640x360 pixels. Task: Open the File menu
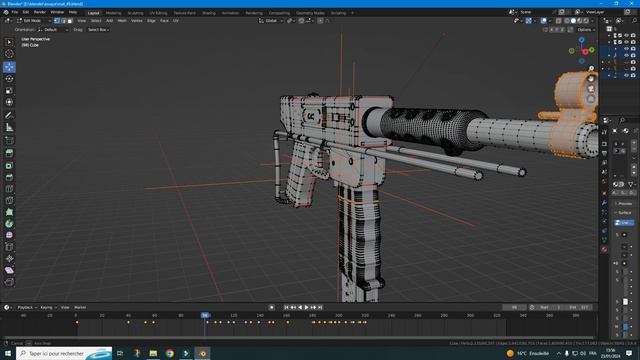(15, 12)
